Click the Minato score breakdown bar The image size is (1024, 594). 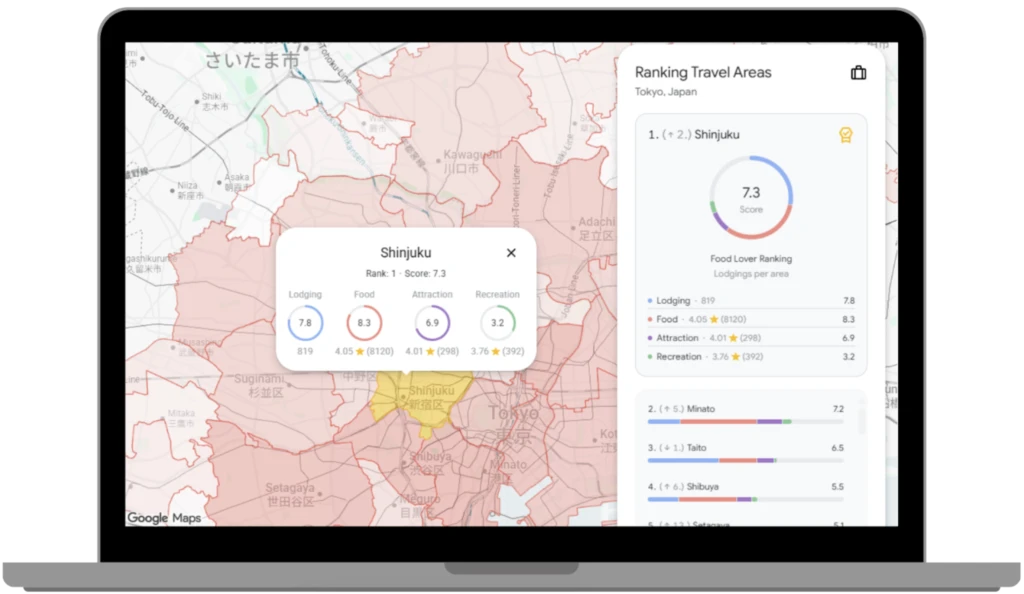(x=745, y=421)
